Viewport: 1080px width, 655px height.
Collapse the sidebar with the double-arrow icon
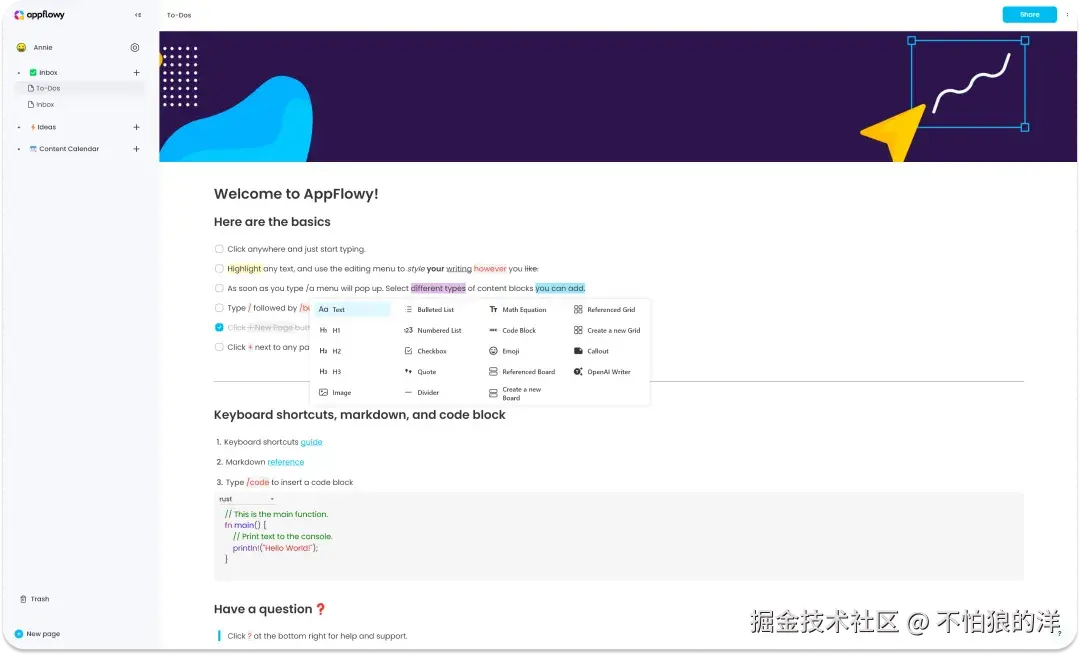click(139, 15)
